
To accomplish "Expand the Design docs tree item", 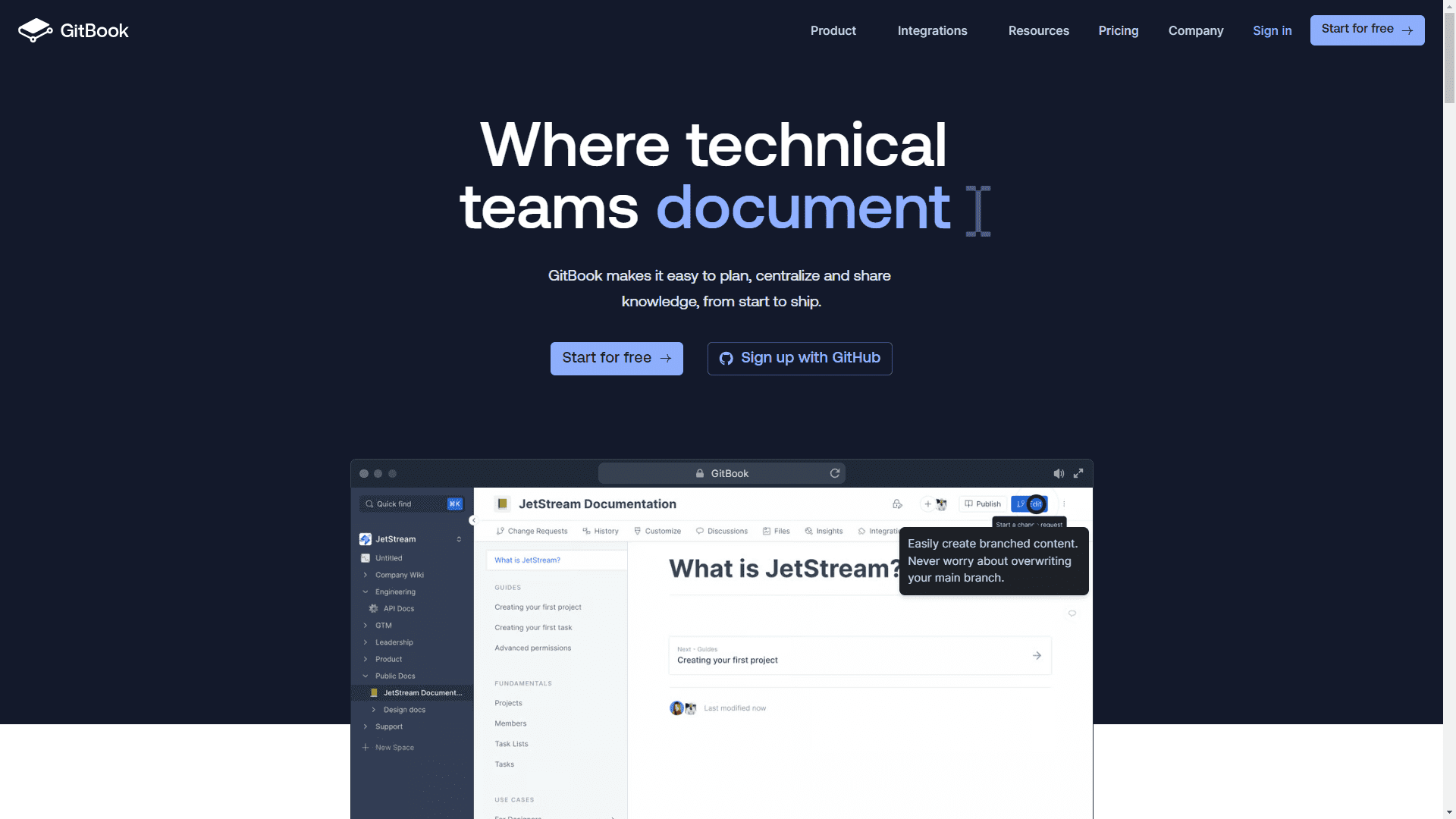I will [373, 710].
